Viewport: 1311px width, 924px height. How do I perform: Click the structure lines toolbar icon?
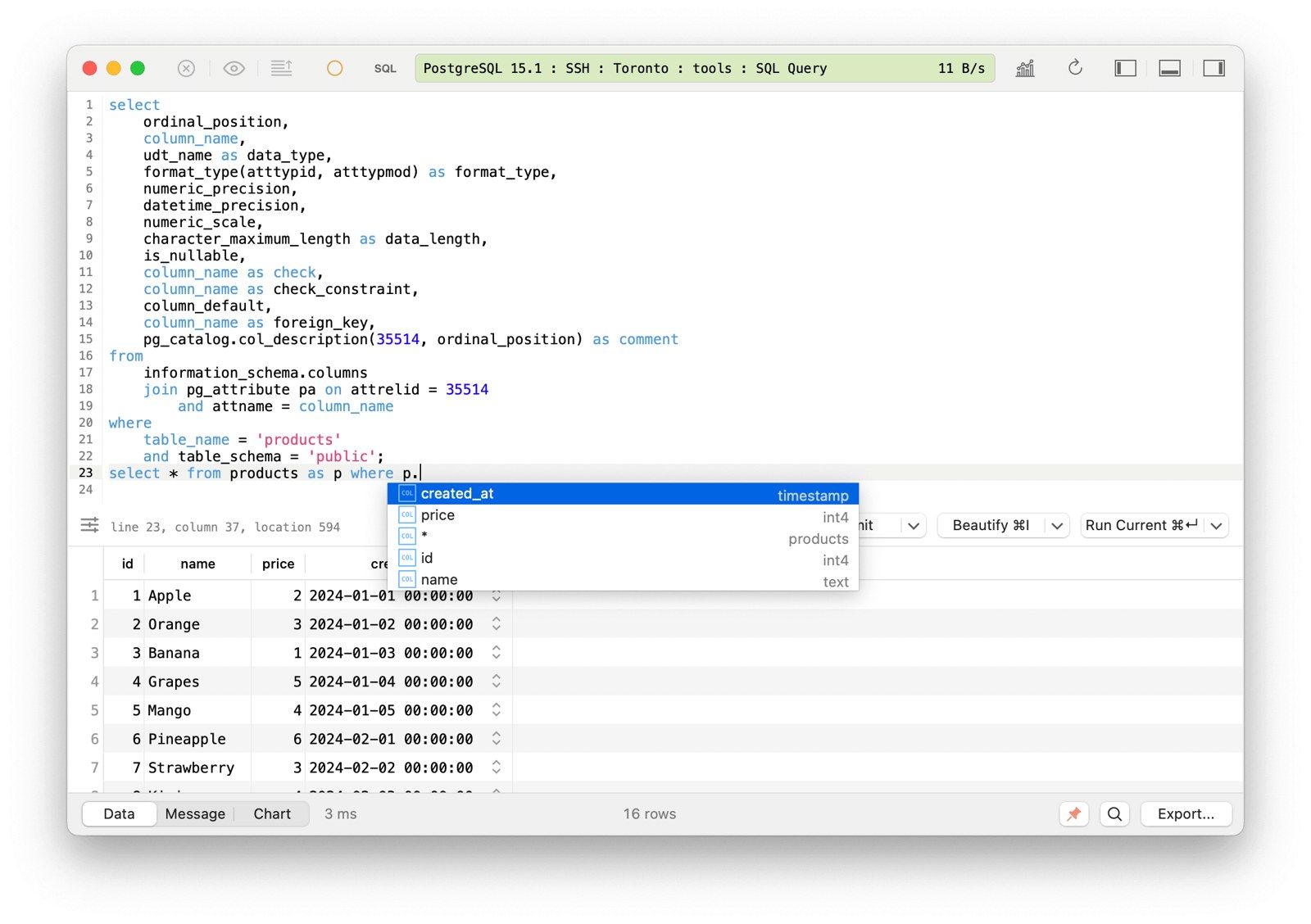click(282, 69)
